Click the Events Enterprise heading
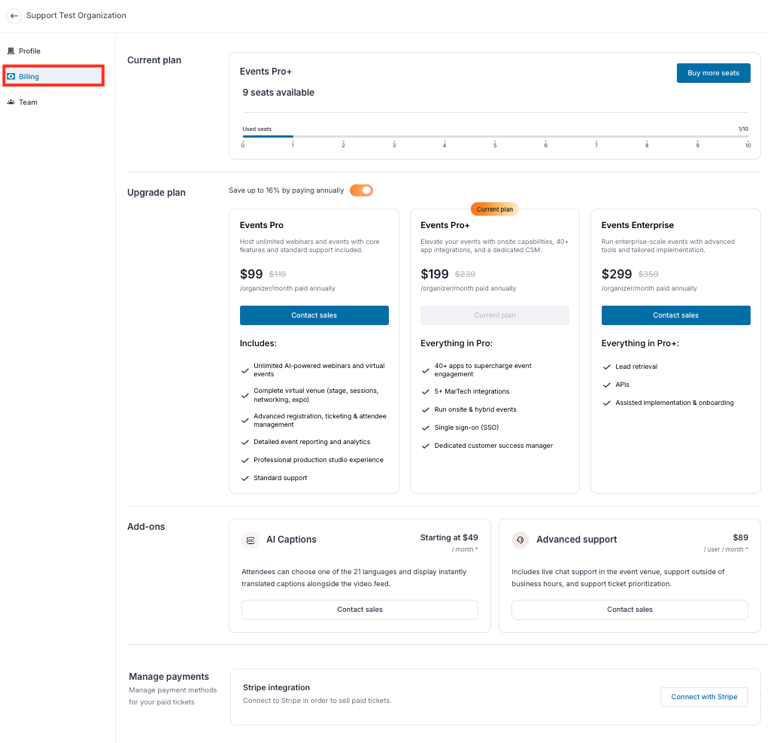Viewport: 768px width, 743px height. (637, 225)
